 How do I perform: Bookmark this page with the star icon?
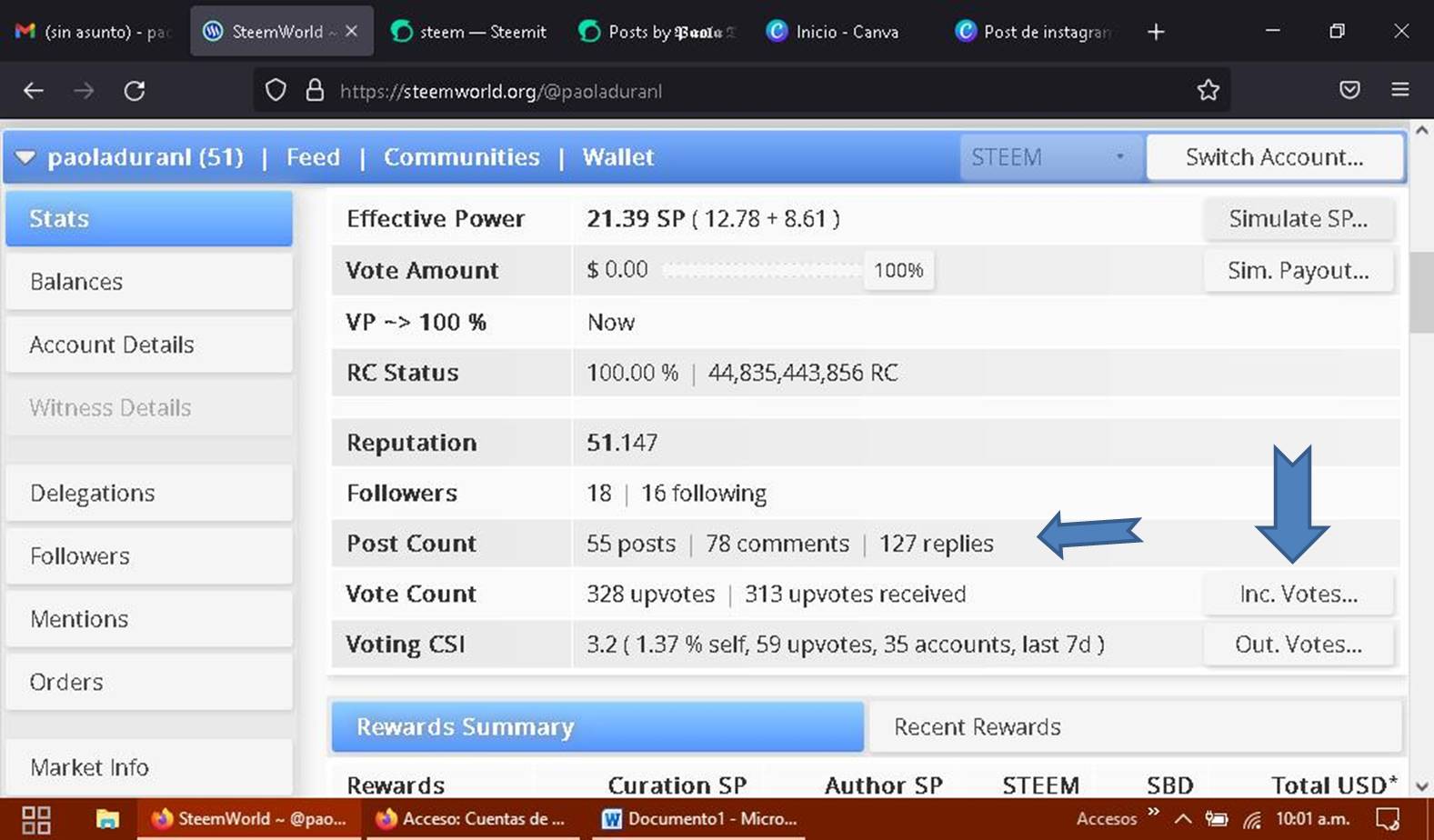click(x=1208, y=90)
